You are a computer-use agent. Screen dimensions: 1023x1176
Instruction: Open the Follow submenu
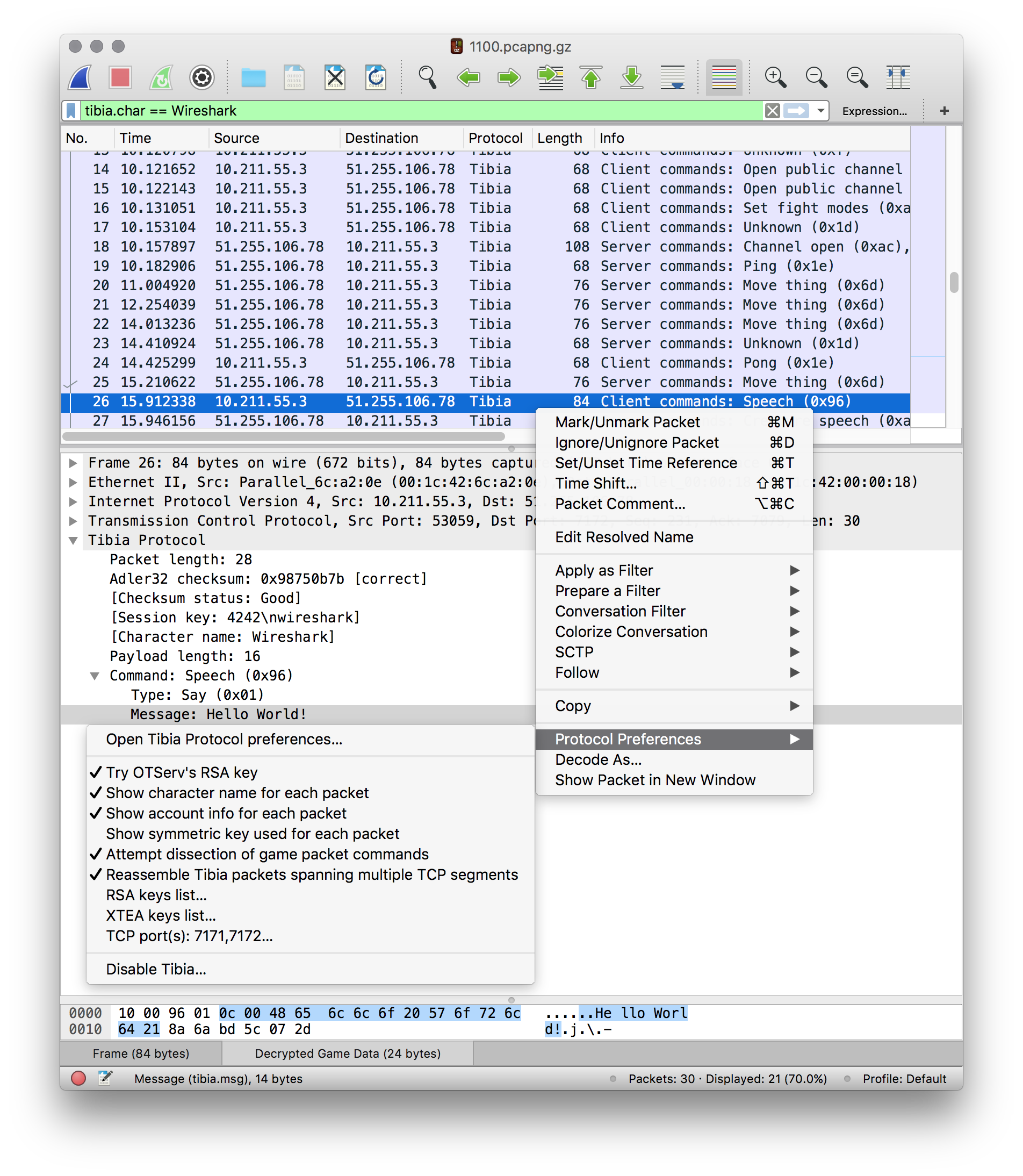674,672
